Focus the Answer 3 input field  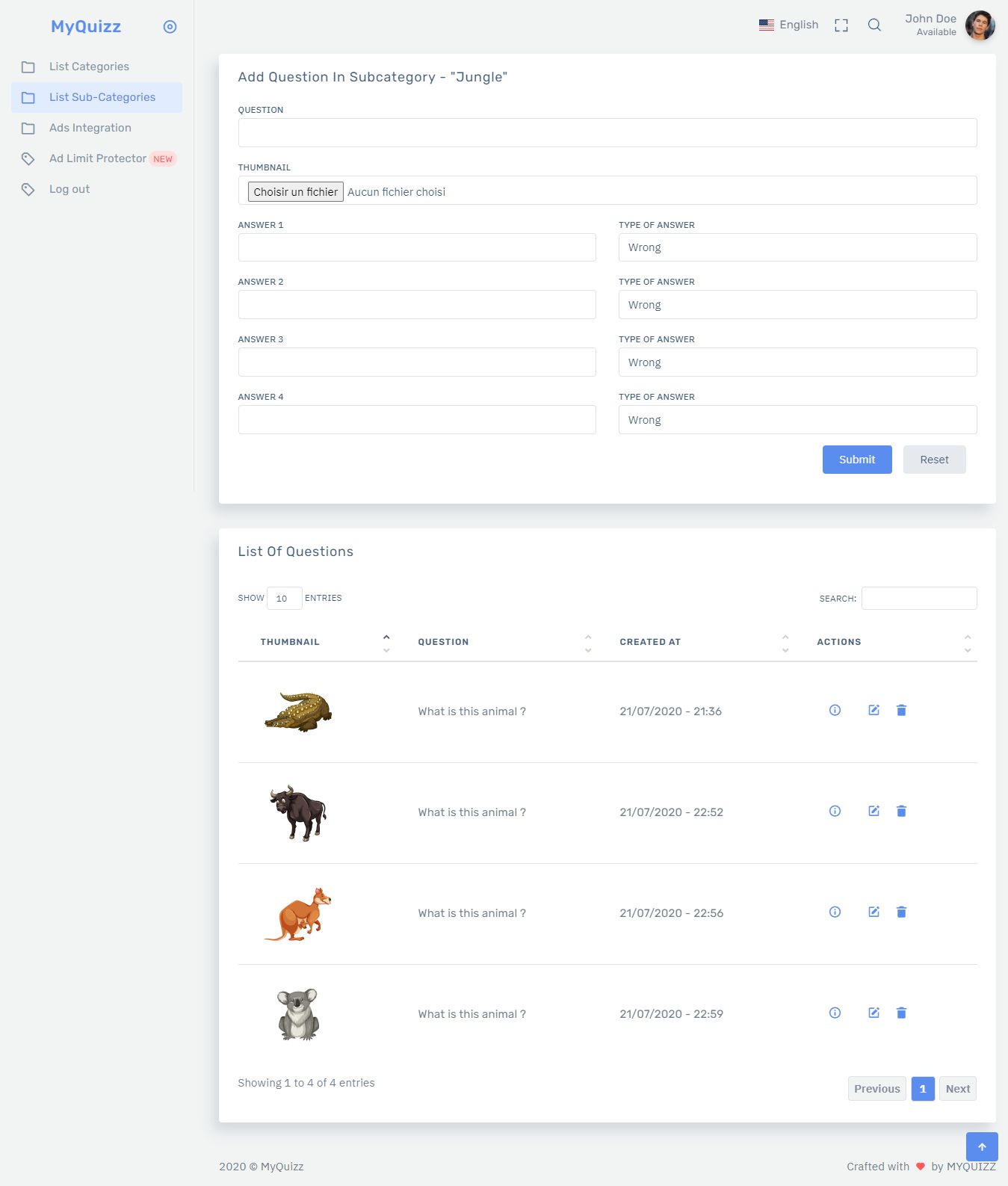coord(417,362)
